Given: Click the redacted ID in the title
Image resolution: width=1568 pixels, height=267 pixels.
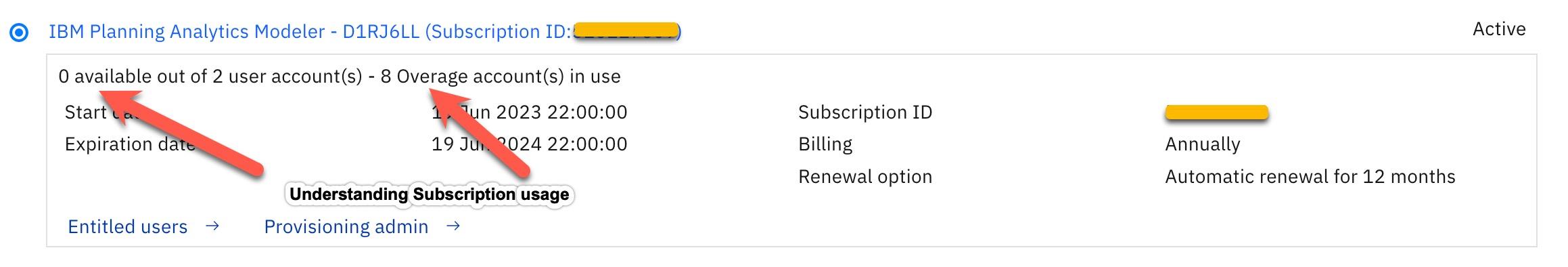Looking at the screenshot, I should (x=626, y=32).
